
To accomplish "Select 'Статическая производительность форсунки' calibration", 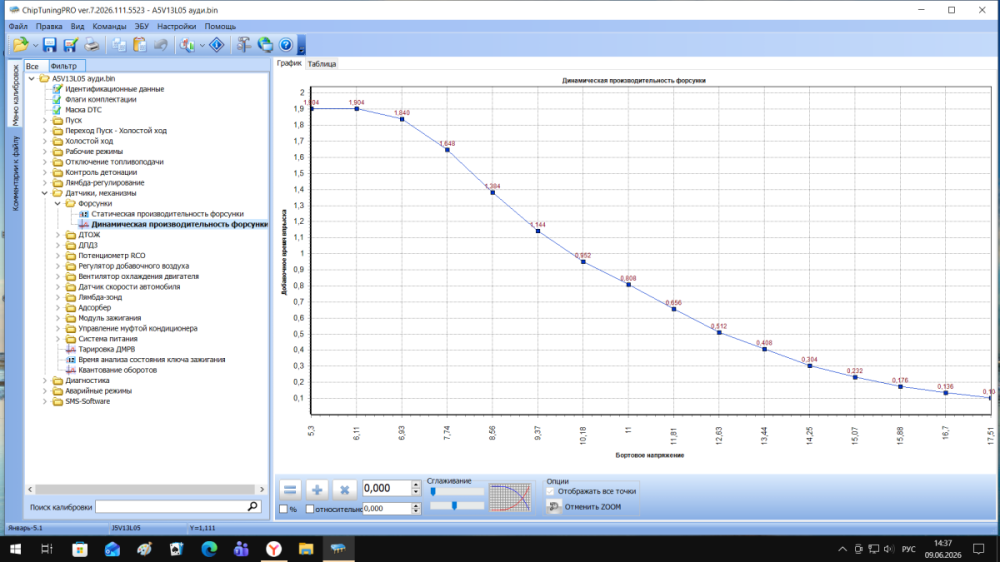I will point(167,214).
